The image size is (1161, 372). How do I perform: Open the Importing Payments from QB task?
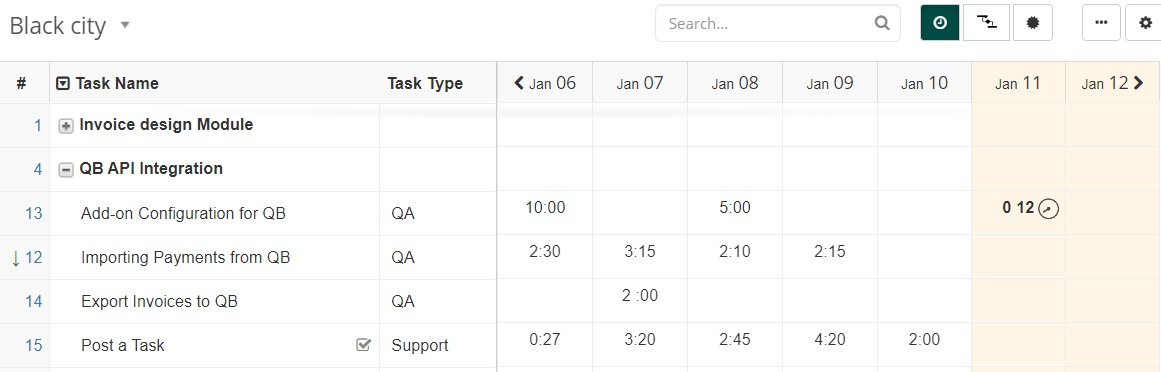coord(185,257)
